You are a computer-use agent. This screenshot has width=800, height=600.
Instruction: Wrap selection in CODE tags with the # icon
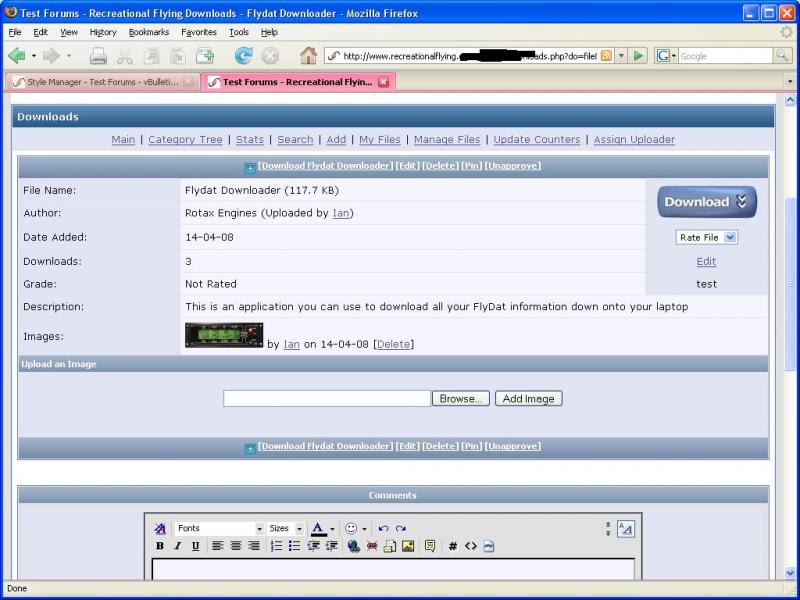452,546
